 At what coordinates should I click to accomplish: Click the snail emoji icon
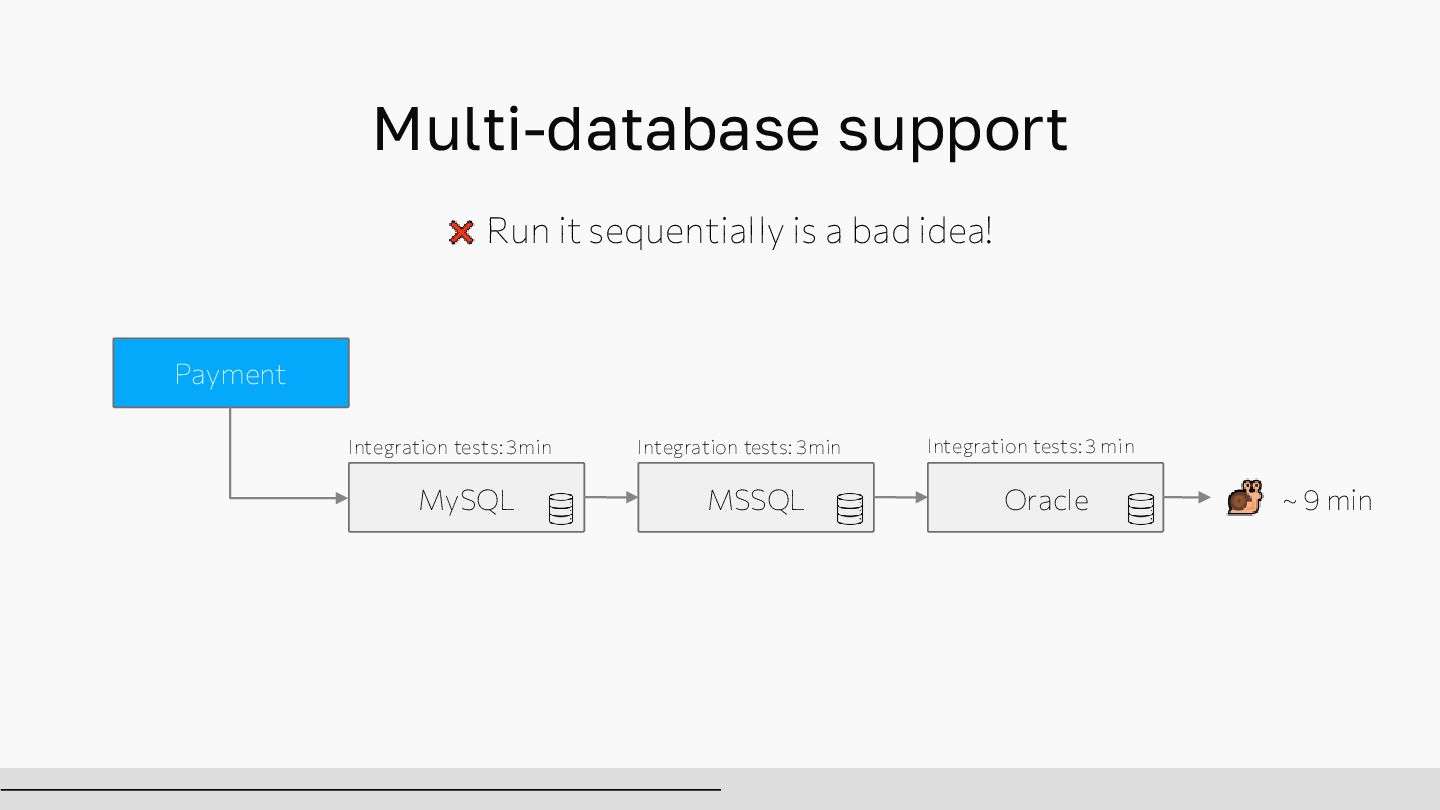pos(1245,498)
